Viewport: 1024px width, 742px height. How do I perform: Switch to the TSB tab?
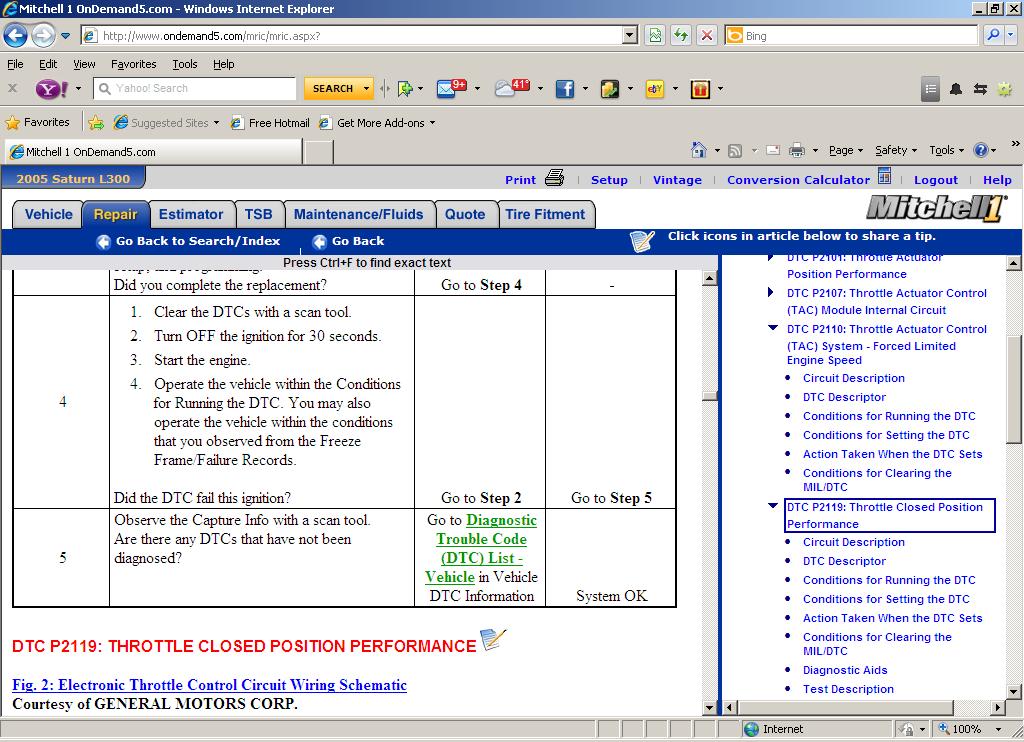259,214
